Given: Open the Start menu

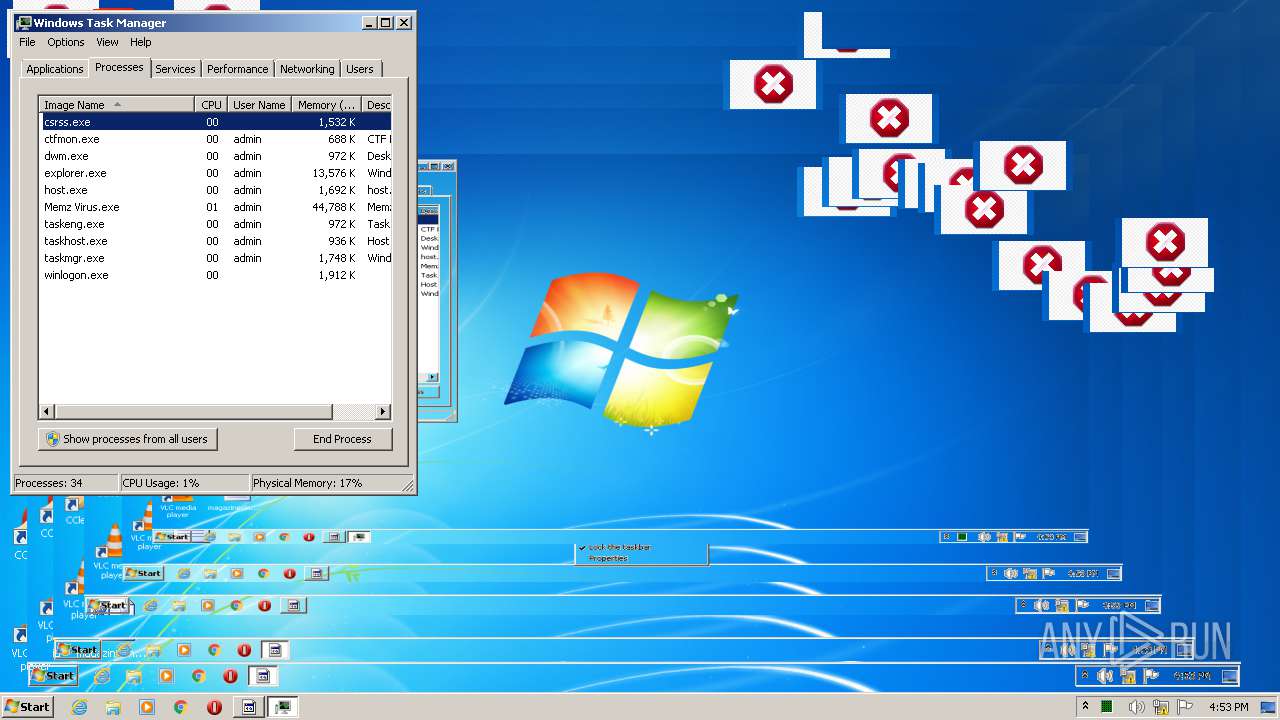Looking at the screenshot, I should (27, 706).
